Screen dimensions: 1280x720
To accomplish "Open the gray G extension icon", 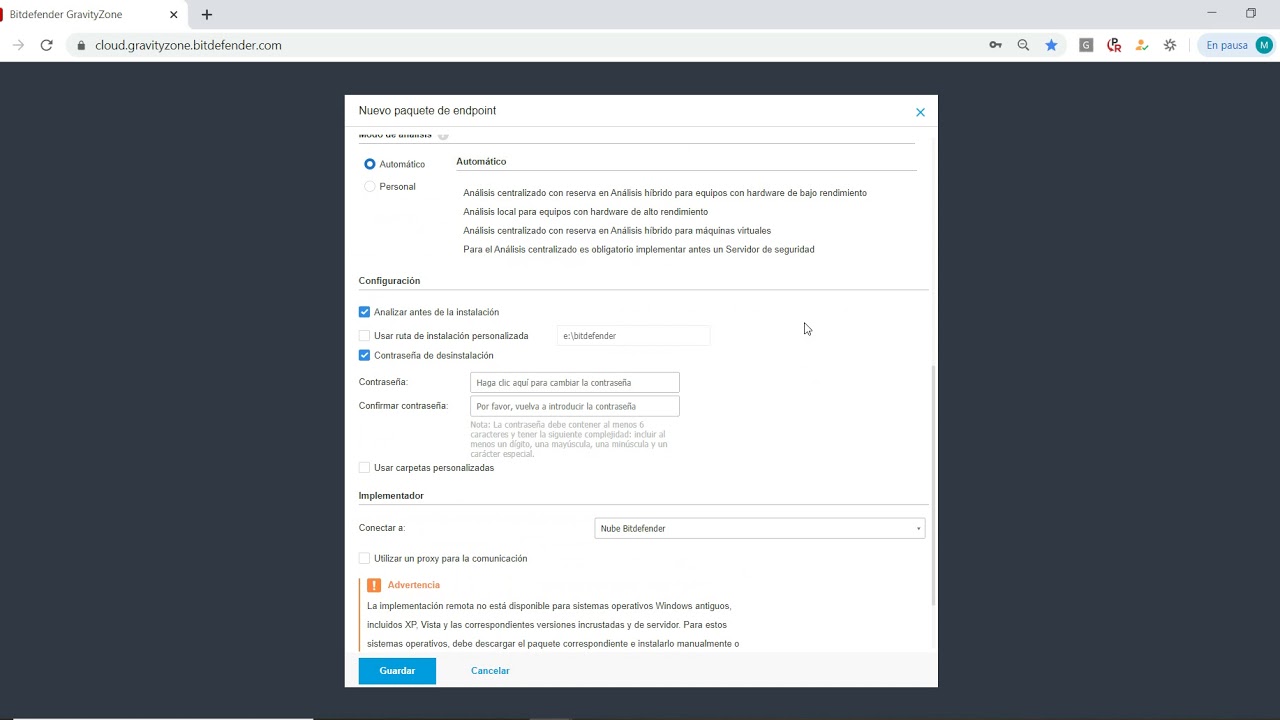I will coord(1086,45).
